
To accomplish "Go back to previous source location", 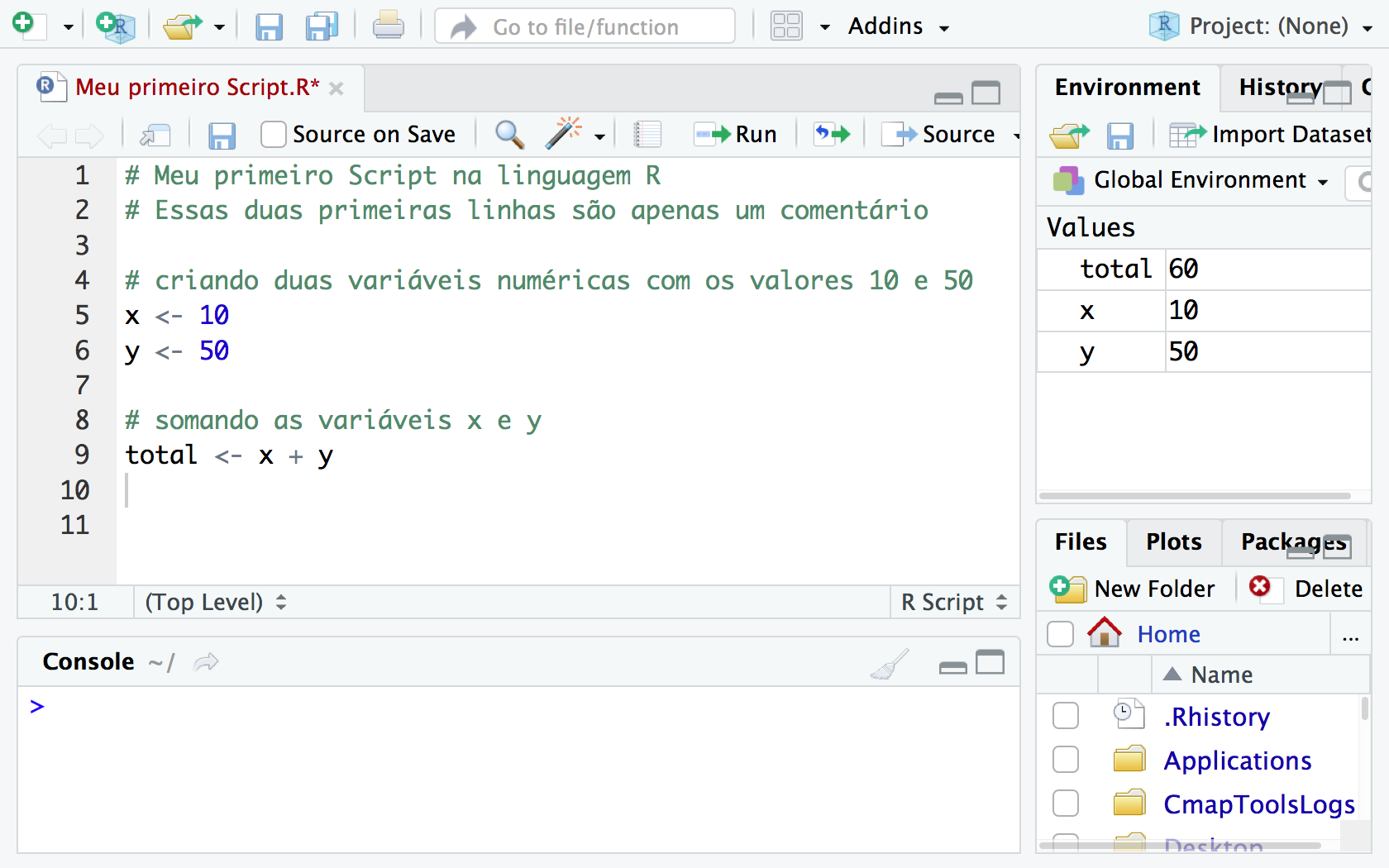I will (51, 136).
